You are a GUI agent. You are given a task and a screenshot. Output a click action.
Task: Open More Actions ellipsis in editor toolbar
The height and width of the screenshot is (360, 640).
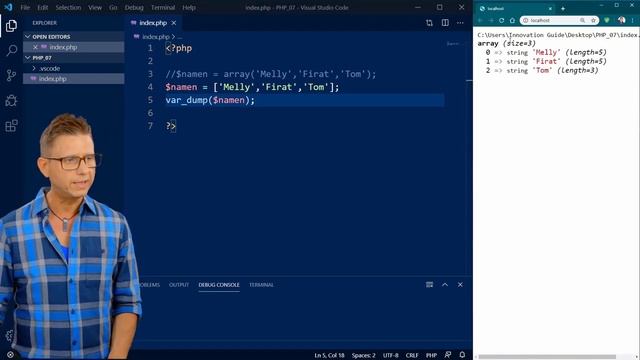[x=460, y=23]
